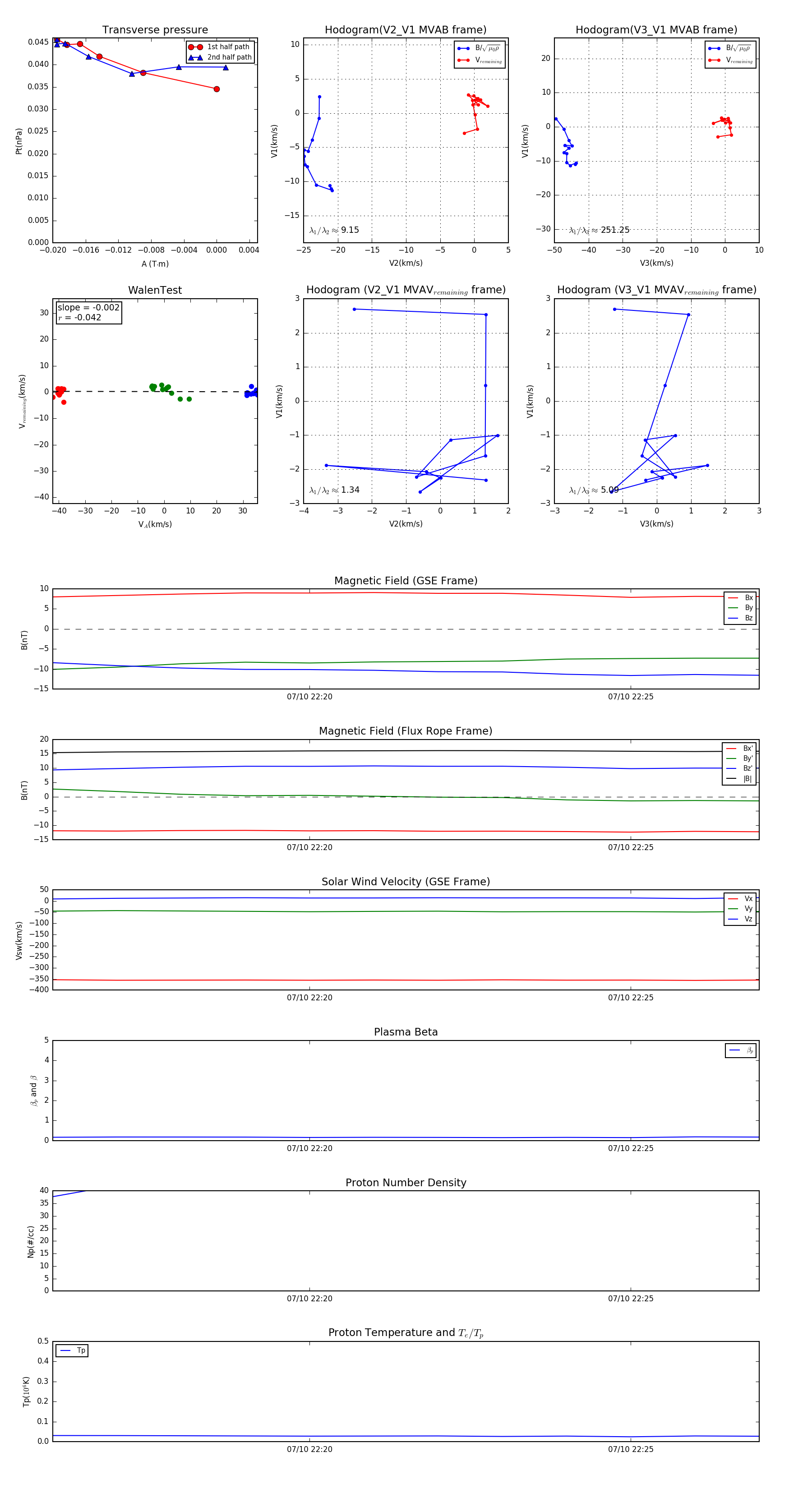Viewport: 812px width, 1489px height.
Task: Click 07/10 22:25 tick under Solar Wind Velocity plot
Action: [631, 998]
